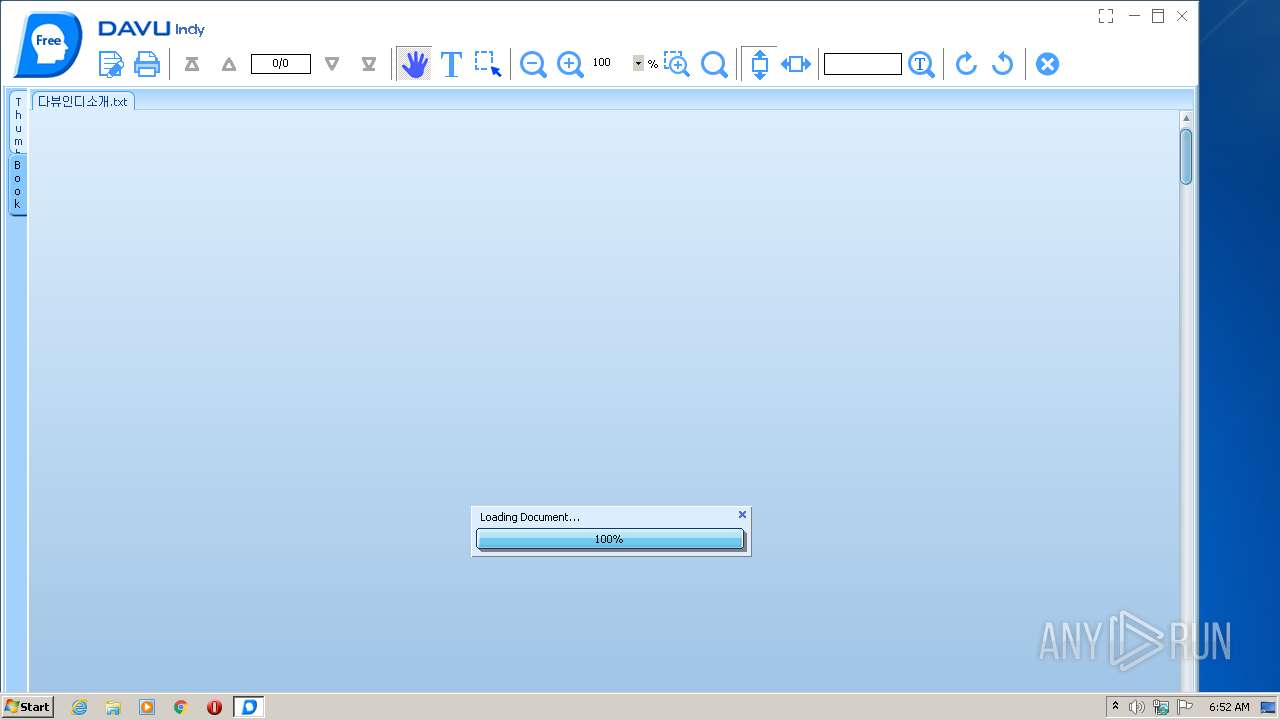The width and height of the screenshot is (1280, 720).
Task: Rotate document counterclockwise
Action: coord(1002,64)
